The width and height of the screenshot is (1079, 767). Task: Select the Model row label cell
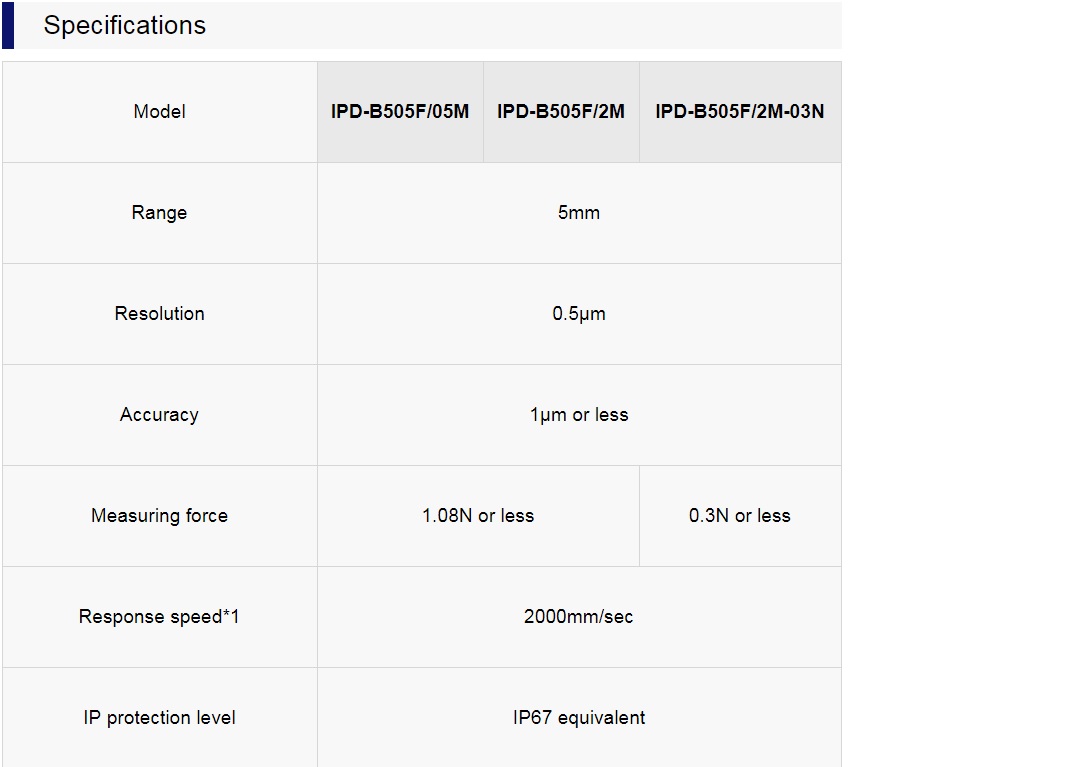(160, 112)
